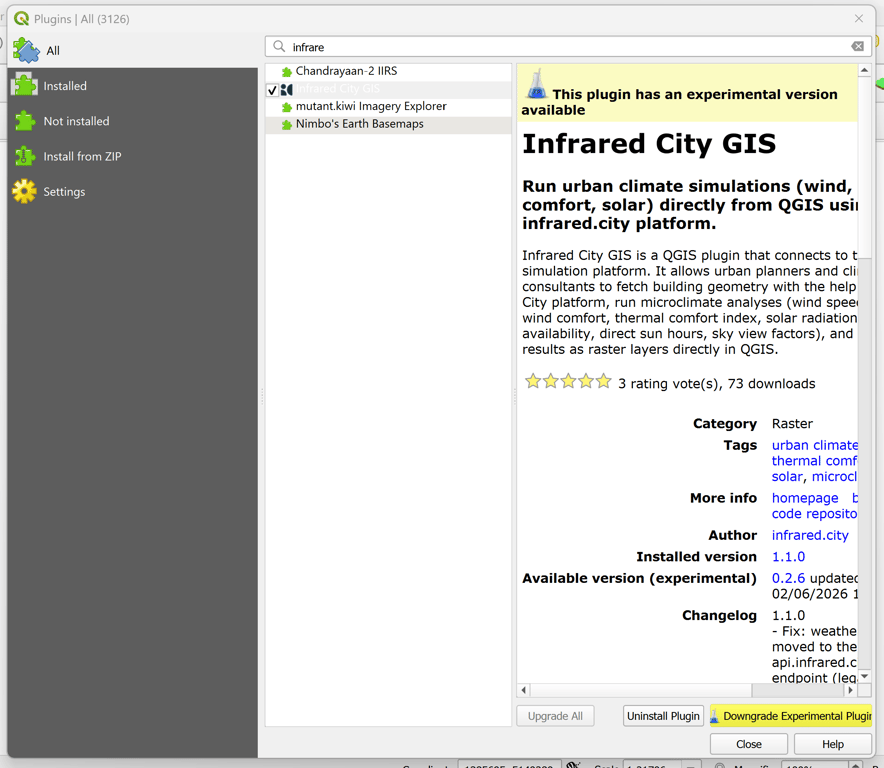884x768 pixels.
Task: Click the All puzzle-piece icon
Action: click(x=26, y=51)
